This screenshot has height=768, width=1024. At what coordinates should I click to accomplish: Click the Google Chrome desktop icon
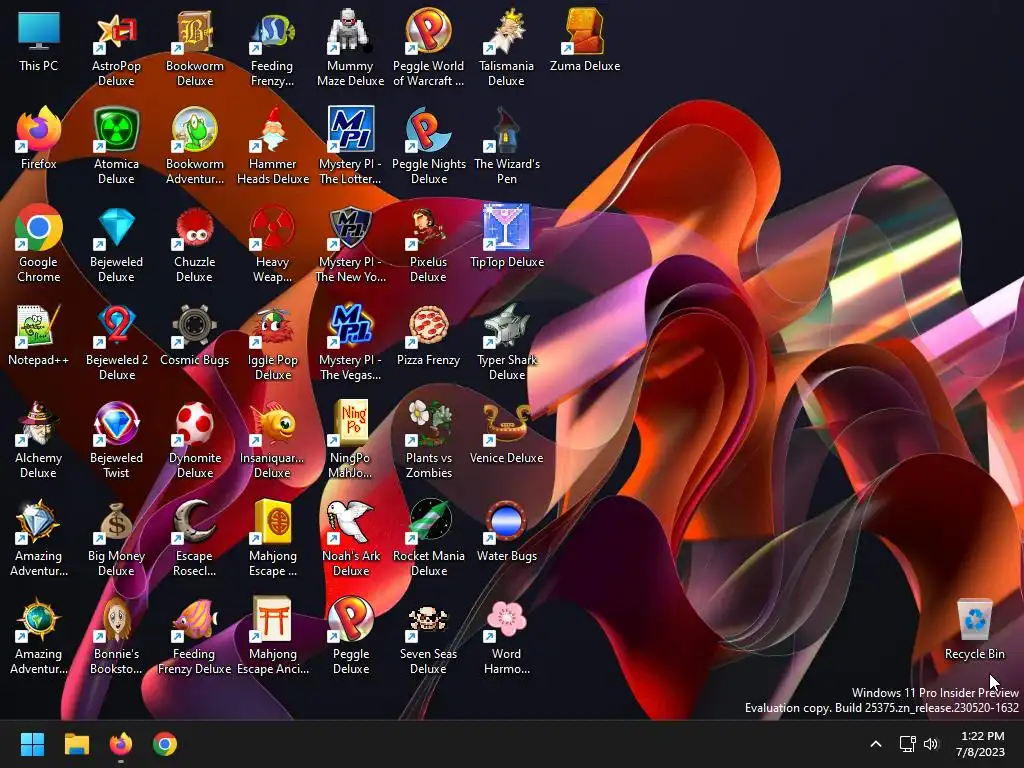pyautogui.click(x=39, y=227)
